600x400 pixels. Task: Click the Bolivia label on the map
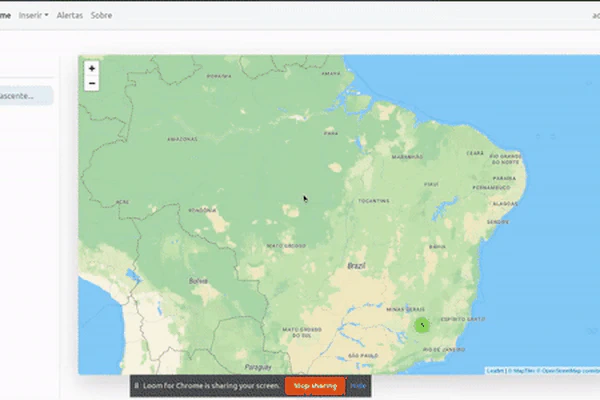pos(198,281)
